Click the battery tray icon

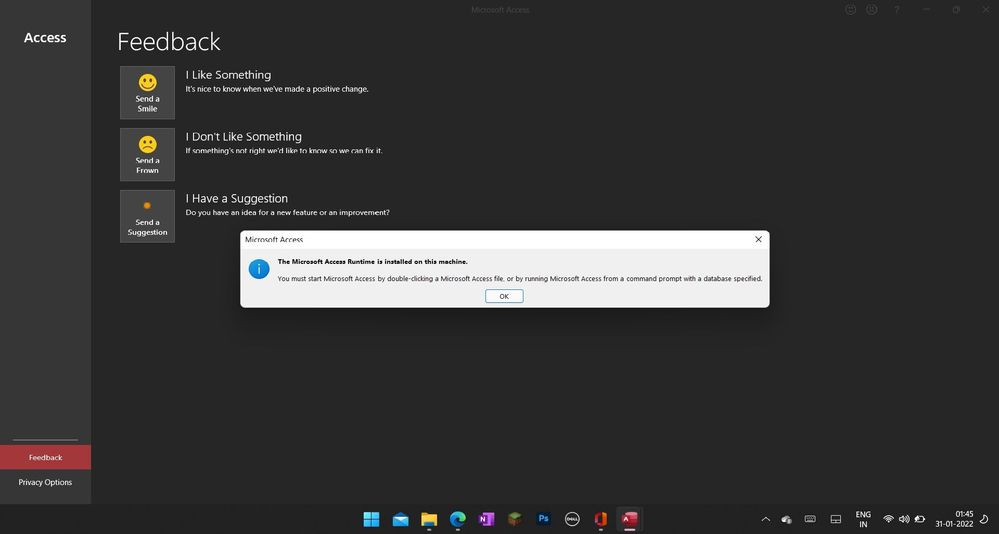920,519
